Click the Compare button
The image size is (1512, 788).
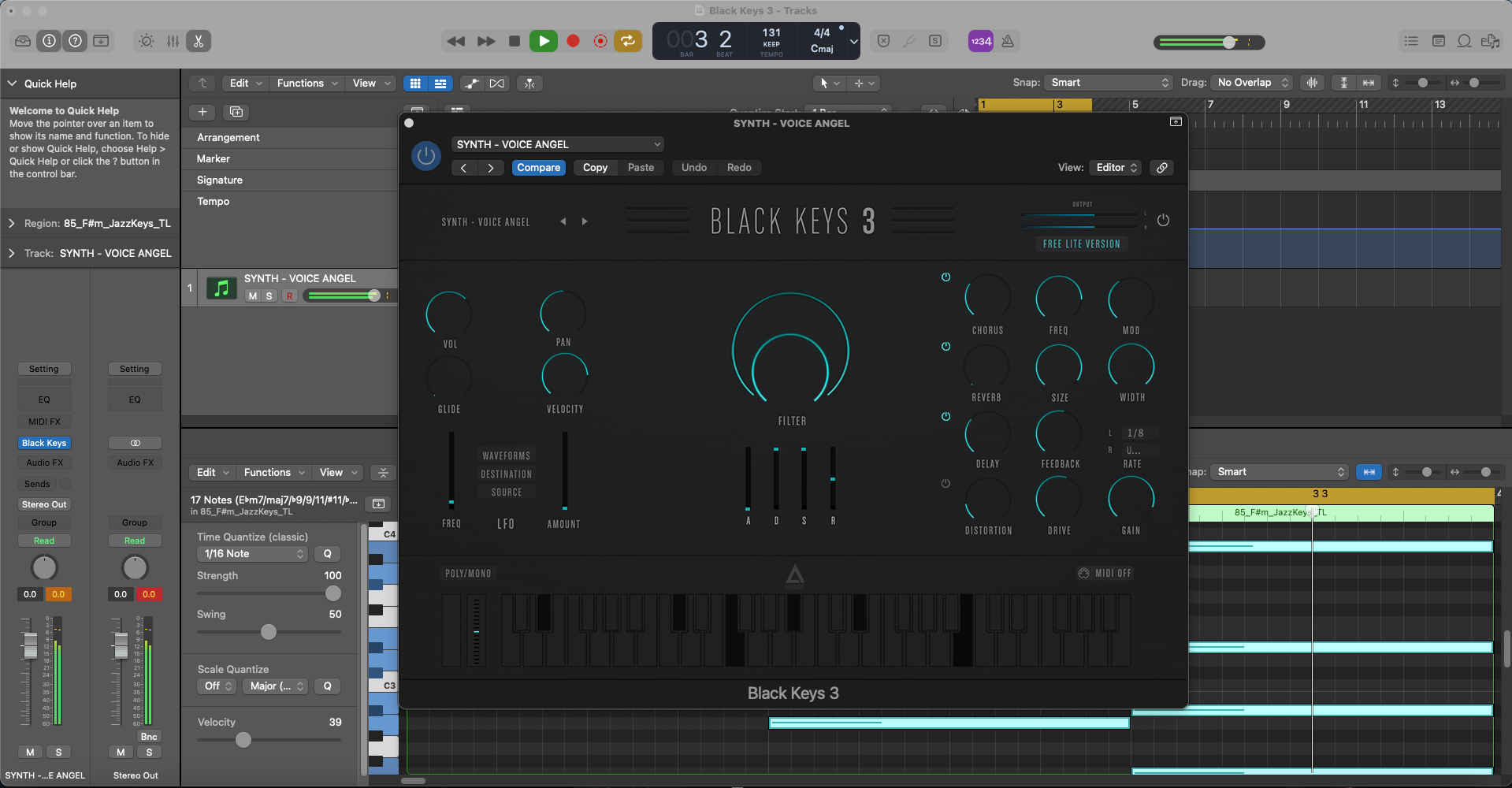[x=539, y=168]
